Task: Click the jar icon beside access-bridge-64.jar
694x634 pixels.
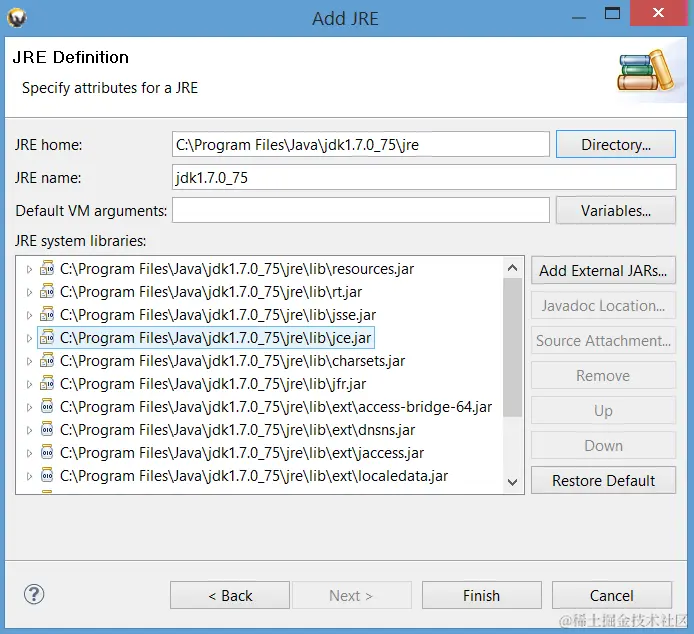Action: 47,406
